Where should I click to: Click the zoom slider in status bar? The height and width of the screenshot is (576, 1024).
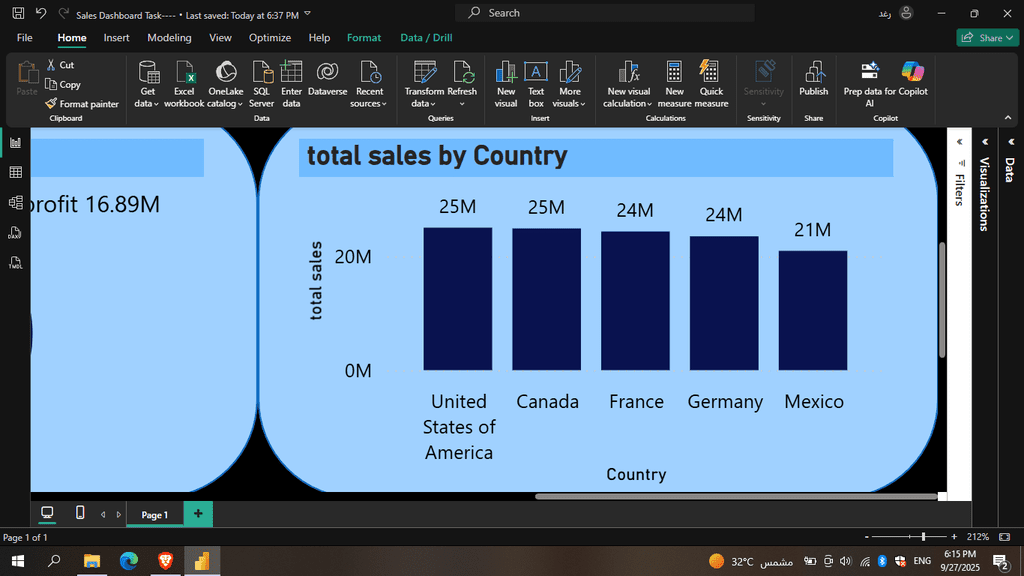(923, 537)
